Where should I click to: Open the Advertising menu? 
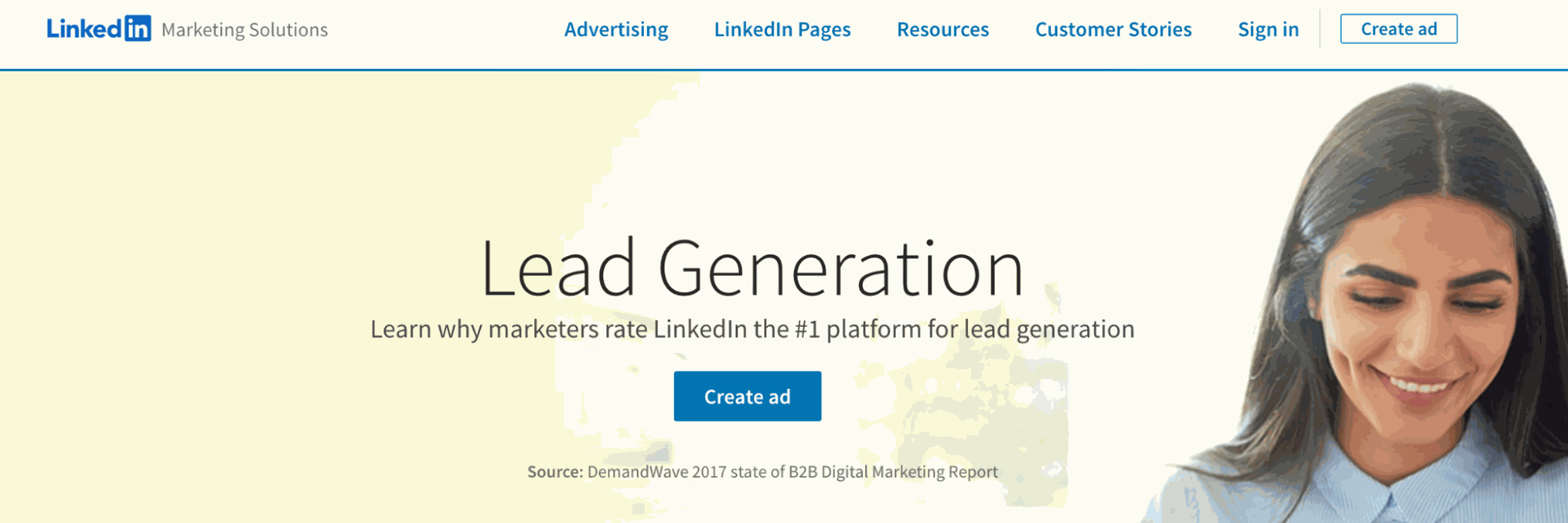point(617,29)
